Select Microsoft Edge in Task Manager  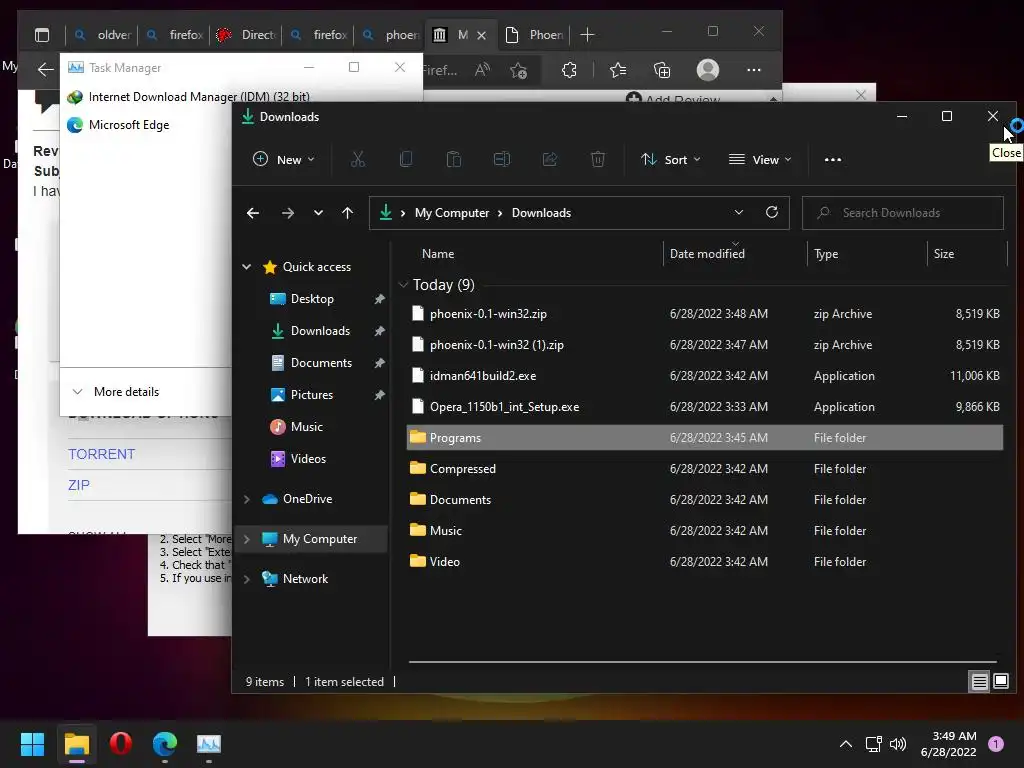tap(129, 125)
